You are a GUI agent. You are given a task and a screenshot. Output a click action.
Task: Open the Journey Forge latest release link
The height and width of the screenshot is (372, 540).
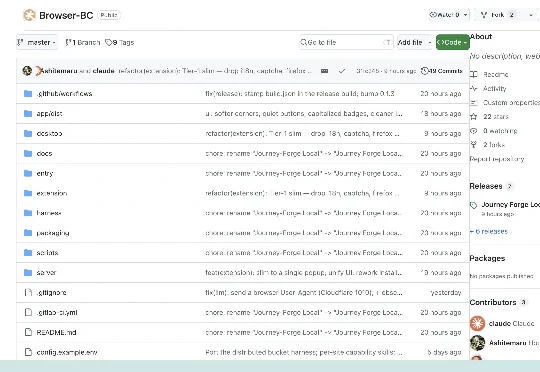(x=510, y=205)
